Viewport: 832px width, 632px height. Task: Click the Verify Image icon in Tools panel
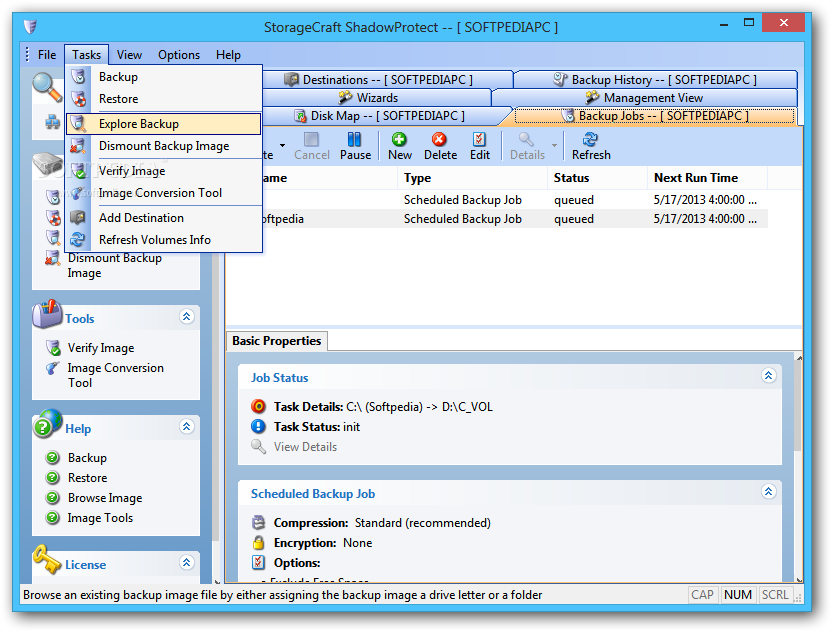pyautogui.click(x=53, y=348)
